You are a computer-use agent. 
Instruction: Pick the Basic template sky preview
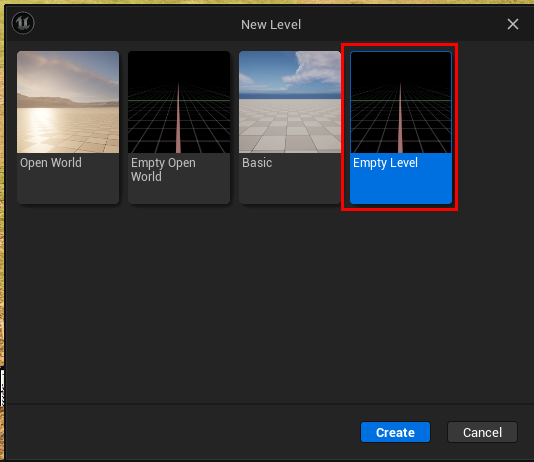(x=290, y=102)
